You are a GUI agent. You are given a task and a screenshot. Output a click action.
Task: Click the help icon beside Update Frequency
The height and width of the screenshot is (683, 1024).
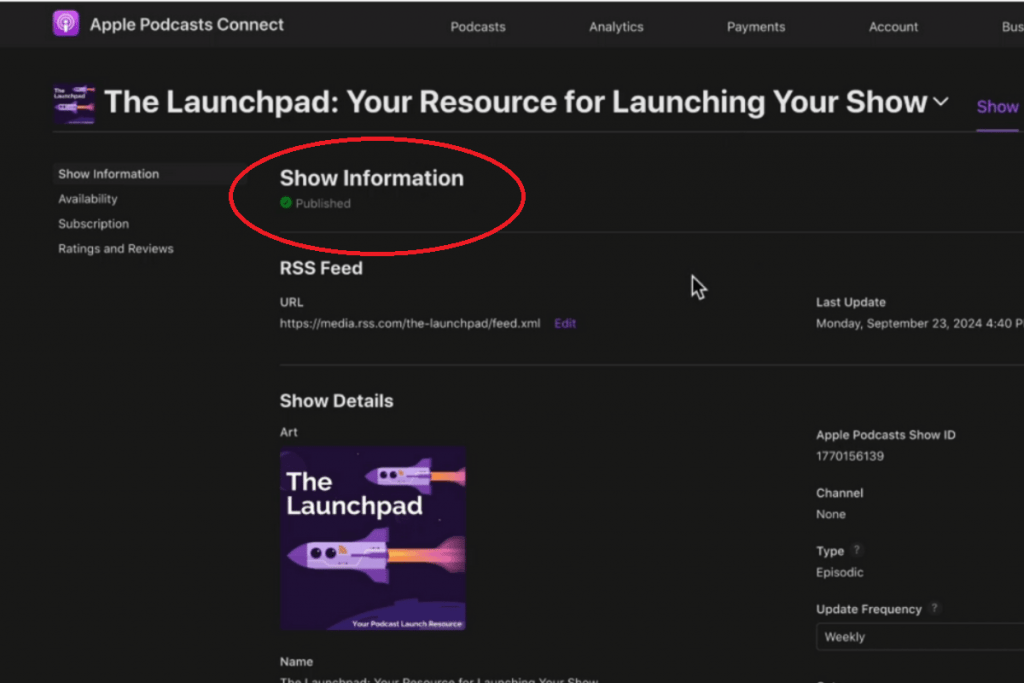(934, 608)
